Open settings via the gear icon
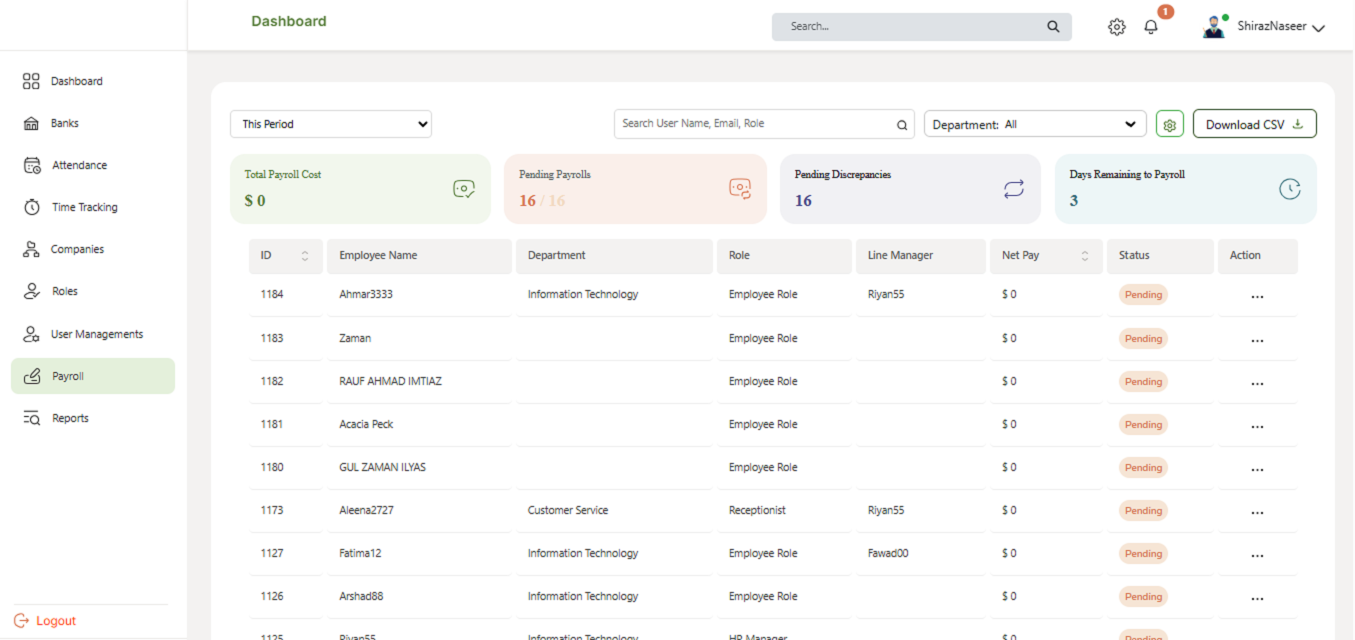The width and height of the screenshot is (1355, 640). point(1116,26)
